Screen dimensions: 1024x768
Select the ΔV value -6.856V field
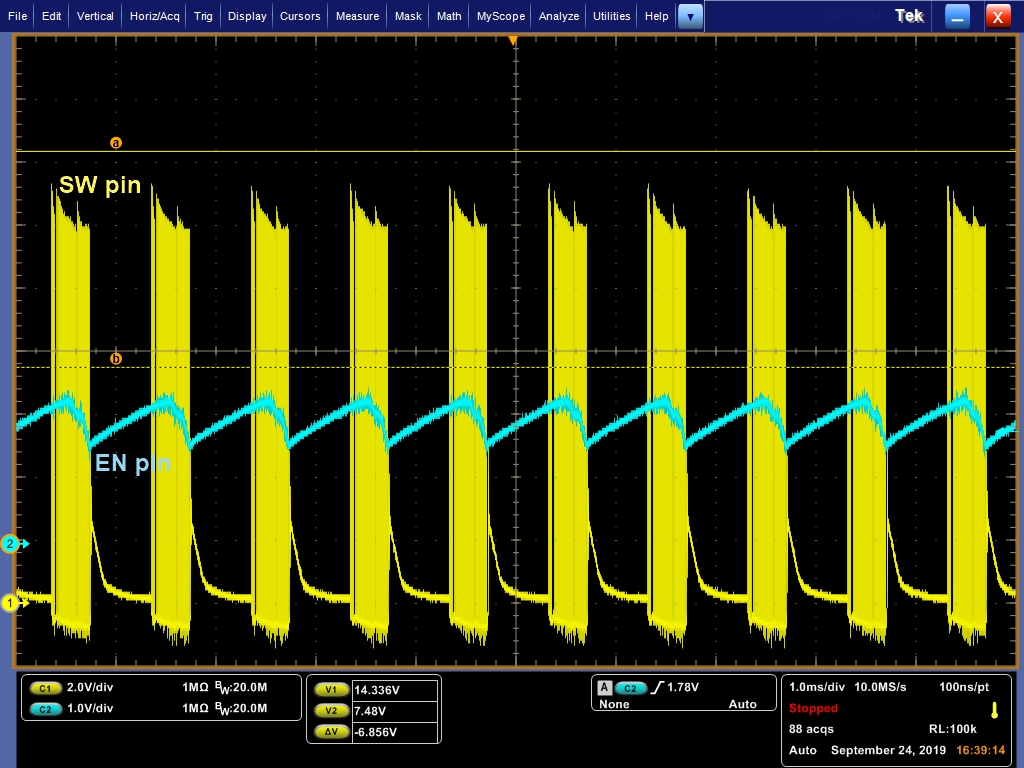pyautogui.click(x=394, y=732)
